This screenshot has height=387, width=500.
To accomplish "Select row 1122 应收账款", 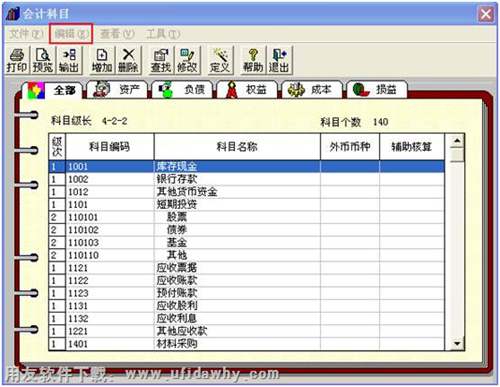I will click(x=247, y=280).
